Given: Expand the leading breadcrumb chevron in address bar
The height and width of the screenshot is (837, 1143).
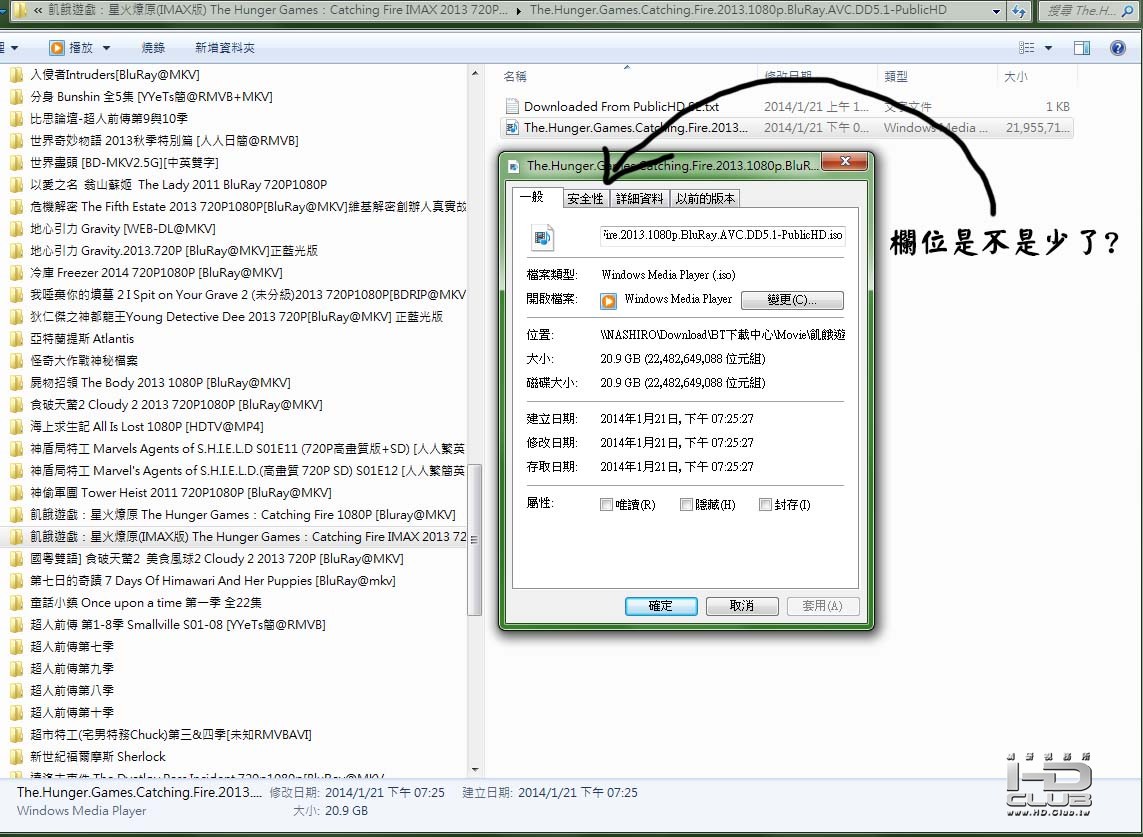Looking at the screenshot, I should point(38,11).
